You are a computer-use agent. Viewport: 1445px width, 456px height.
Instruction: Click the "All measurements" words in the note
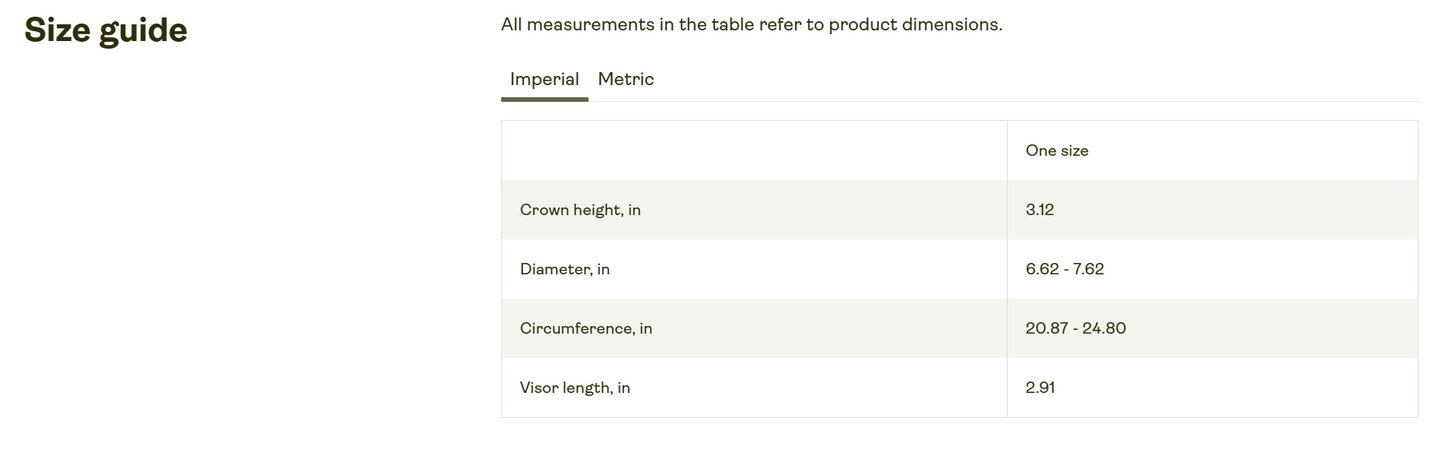tap(577, 24)
